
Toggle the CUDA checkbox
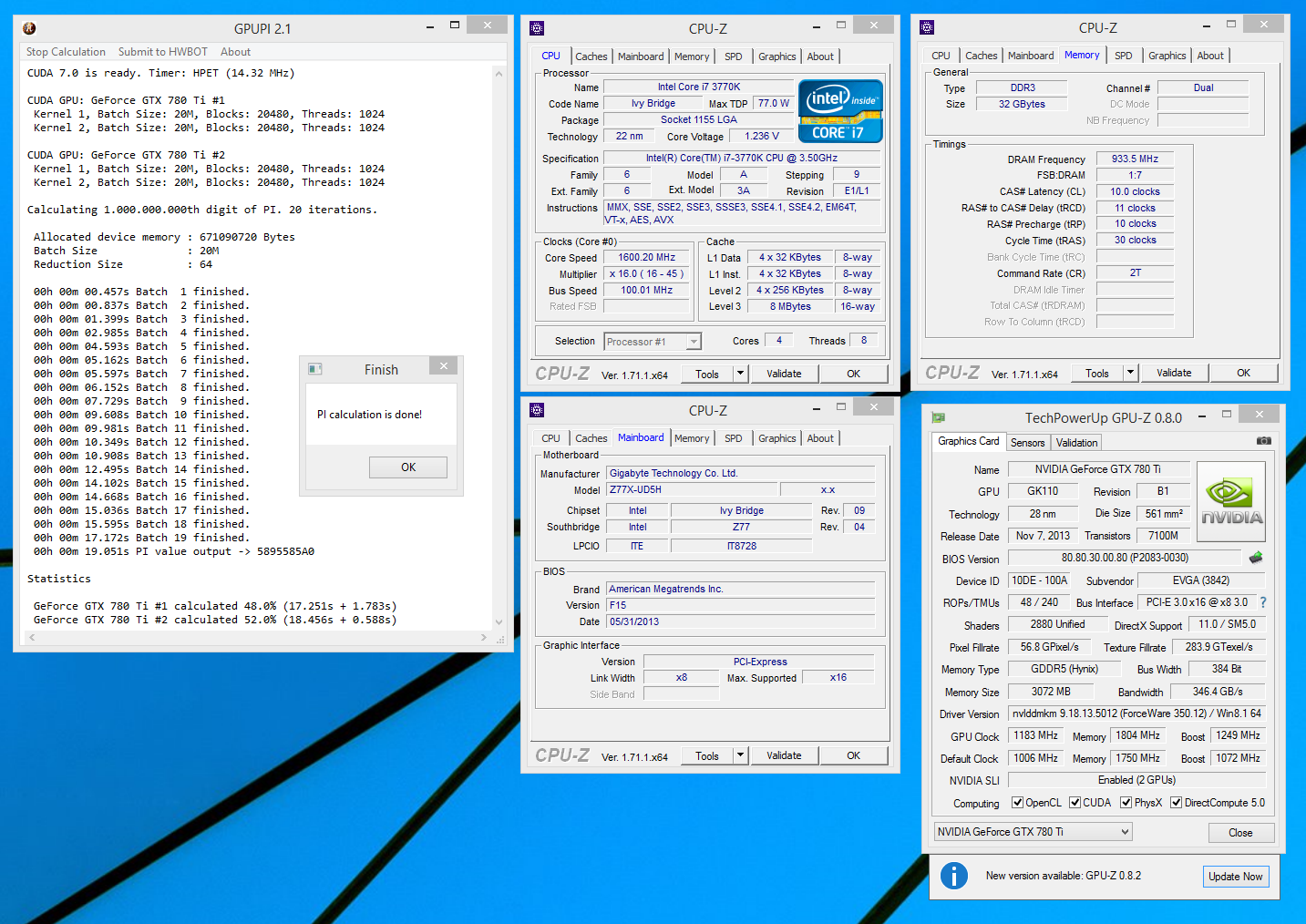pyautogui.click(x=1075, y=803)
